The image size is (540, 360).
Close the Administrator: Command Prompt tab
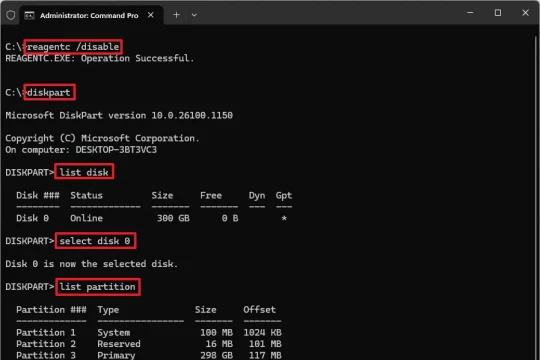click(x=150, y=15)
